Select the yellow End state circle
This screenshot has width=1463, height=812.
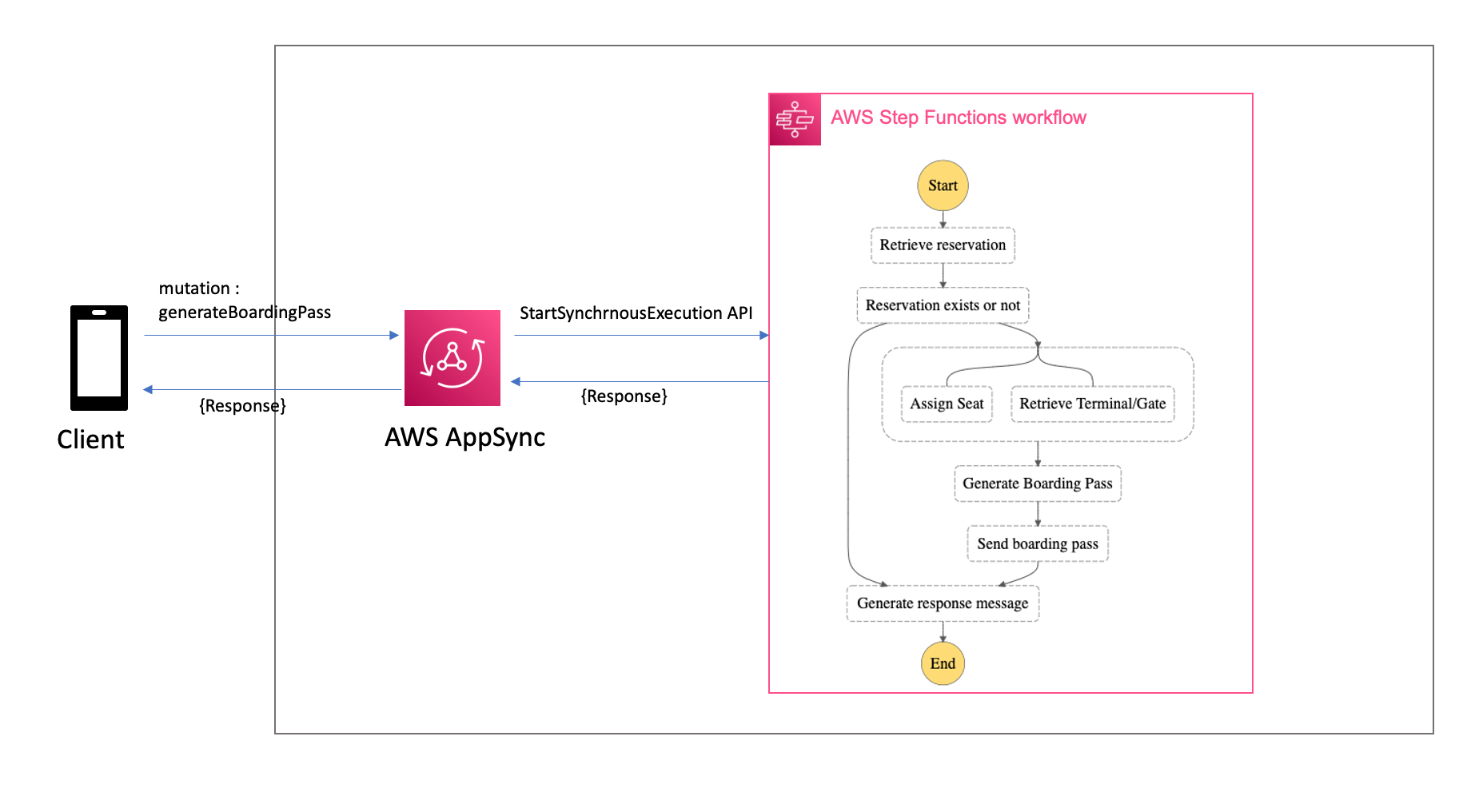(943, 663)
